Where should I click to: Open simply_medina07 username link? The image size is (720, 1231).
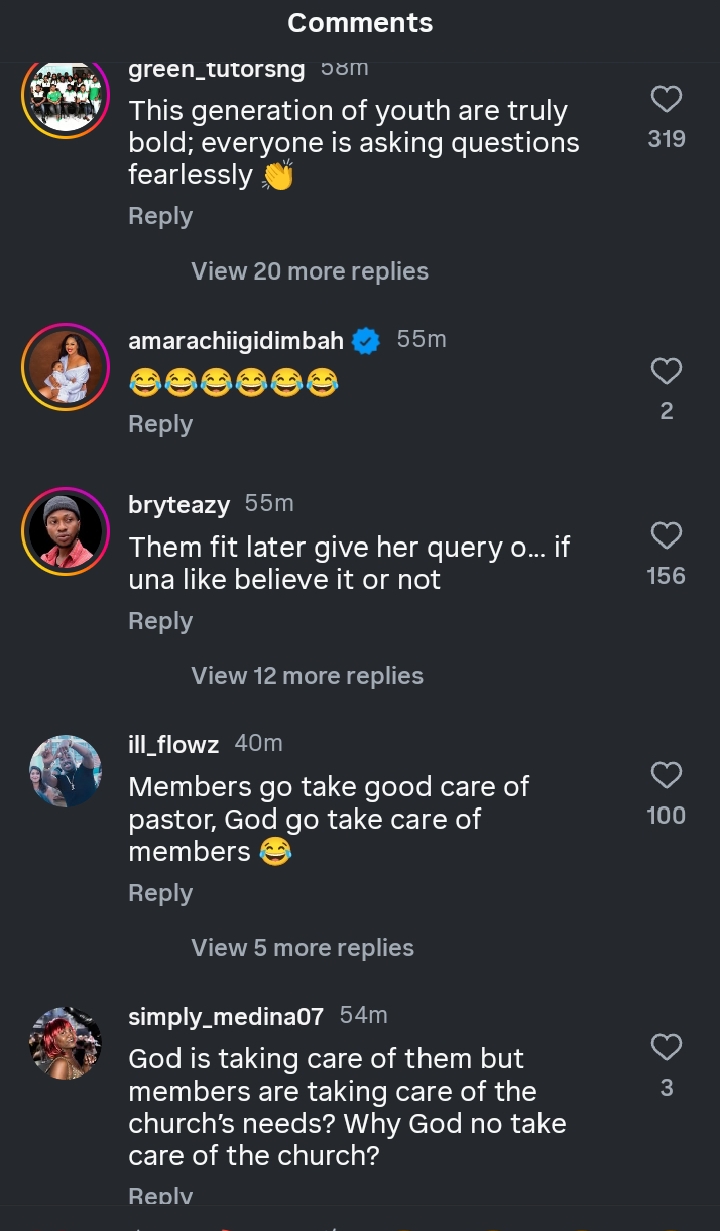226,1017
